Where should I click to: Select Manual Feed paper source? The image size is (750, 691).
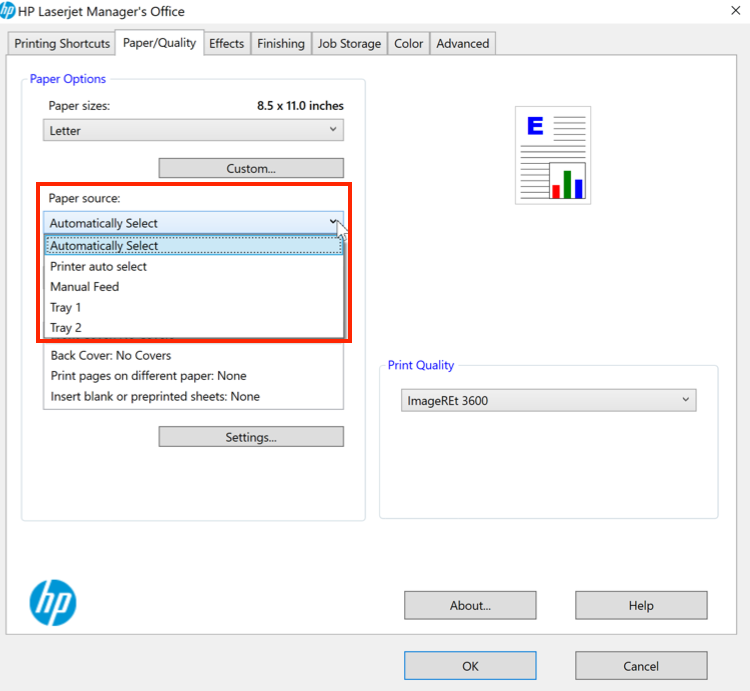(194, 287)
